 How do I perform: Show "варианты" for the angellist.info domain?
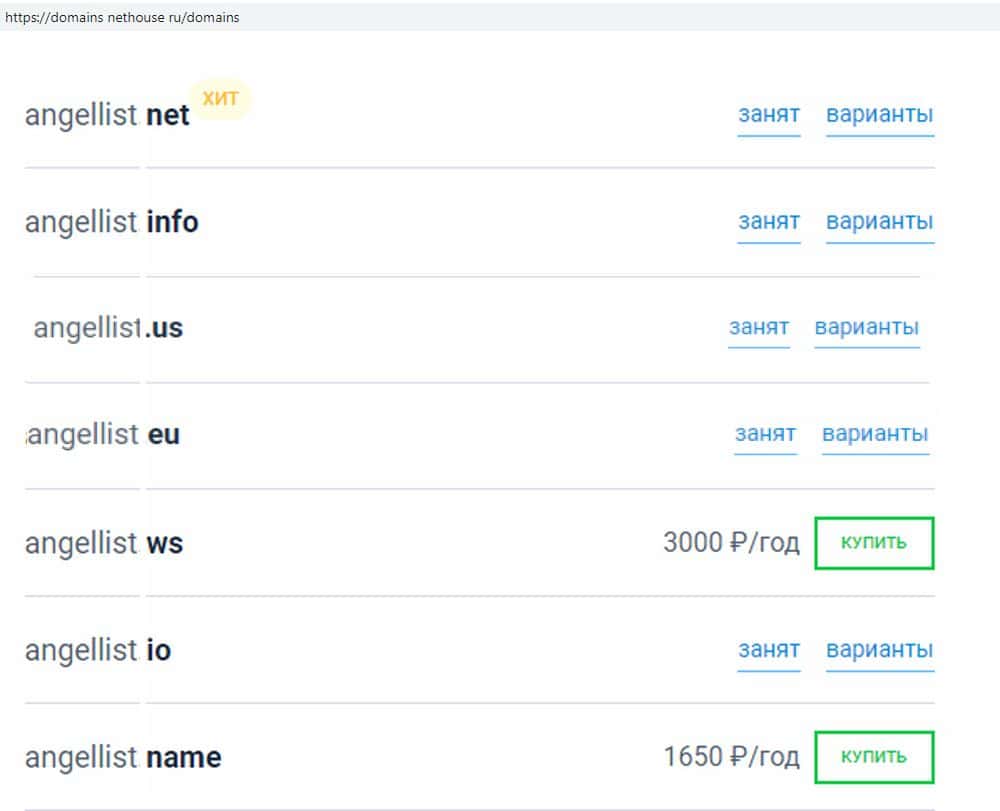(879, 222)
